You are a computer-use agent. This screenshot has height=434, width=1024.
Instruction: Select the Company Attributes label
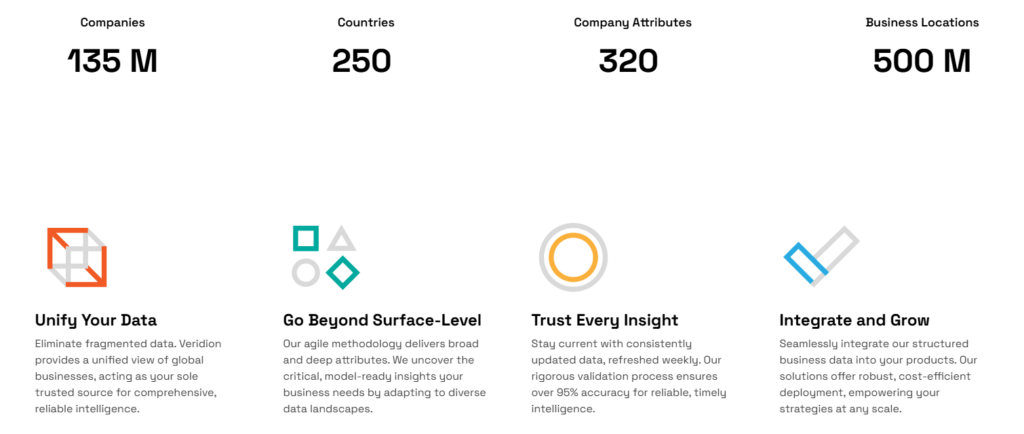(632, 22)
